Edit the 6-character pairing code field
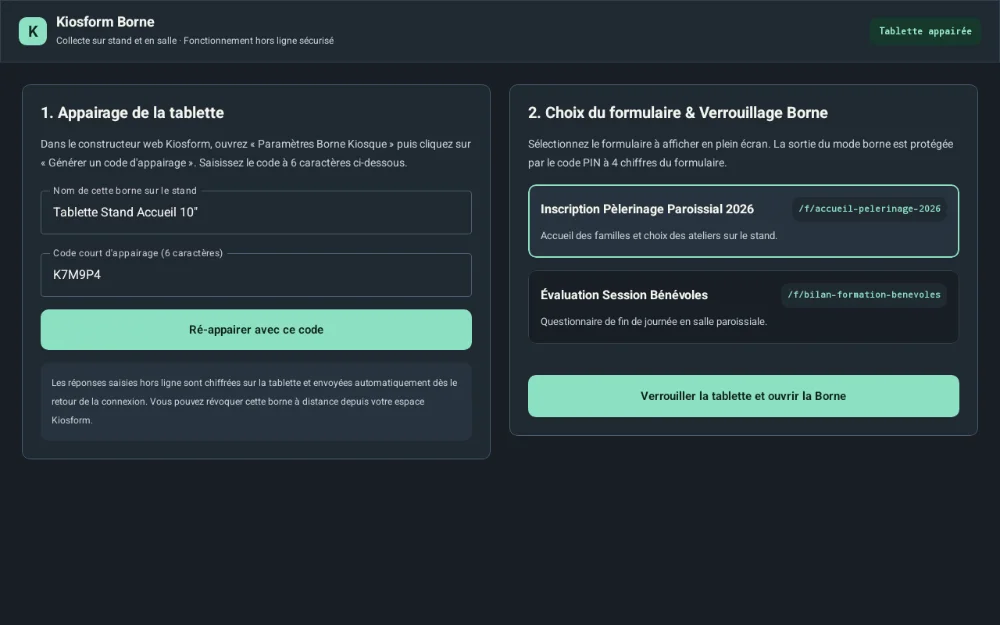The height and width of the screenshot is (625, 1000). pos(256,275)
